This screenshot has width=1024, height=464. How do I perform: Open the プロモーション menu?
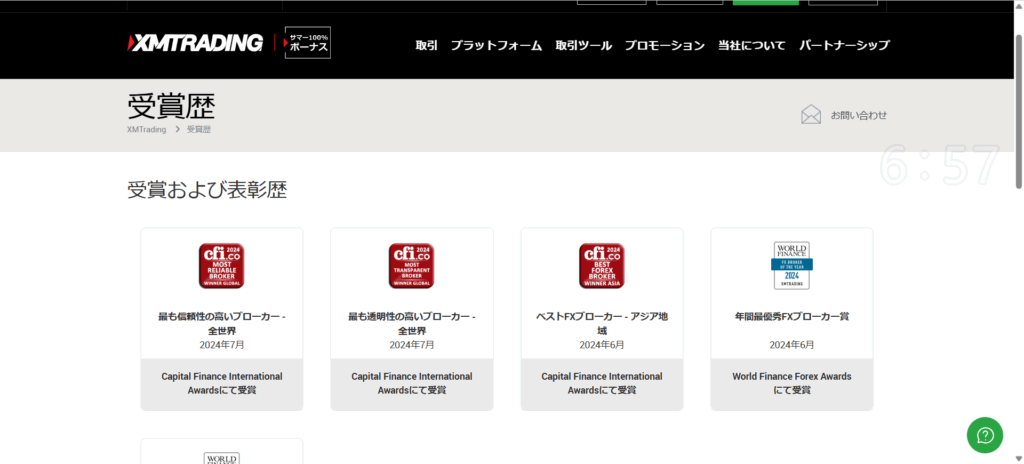click(665, 46)
